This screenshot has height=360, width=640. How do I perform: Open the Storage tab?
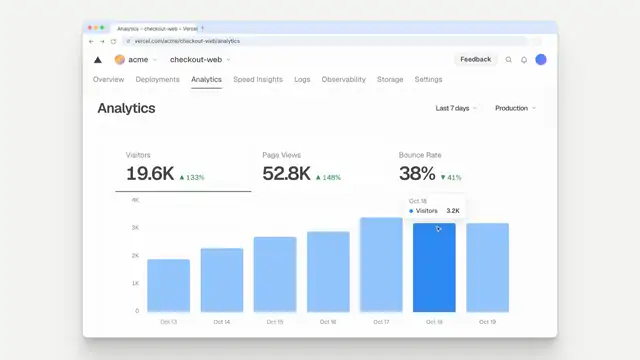point(390,80)
